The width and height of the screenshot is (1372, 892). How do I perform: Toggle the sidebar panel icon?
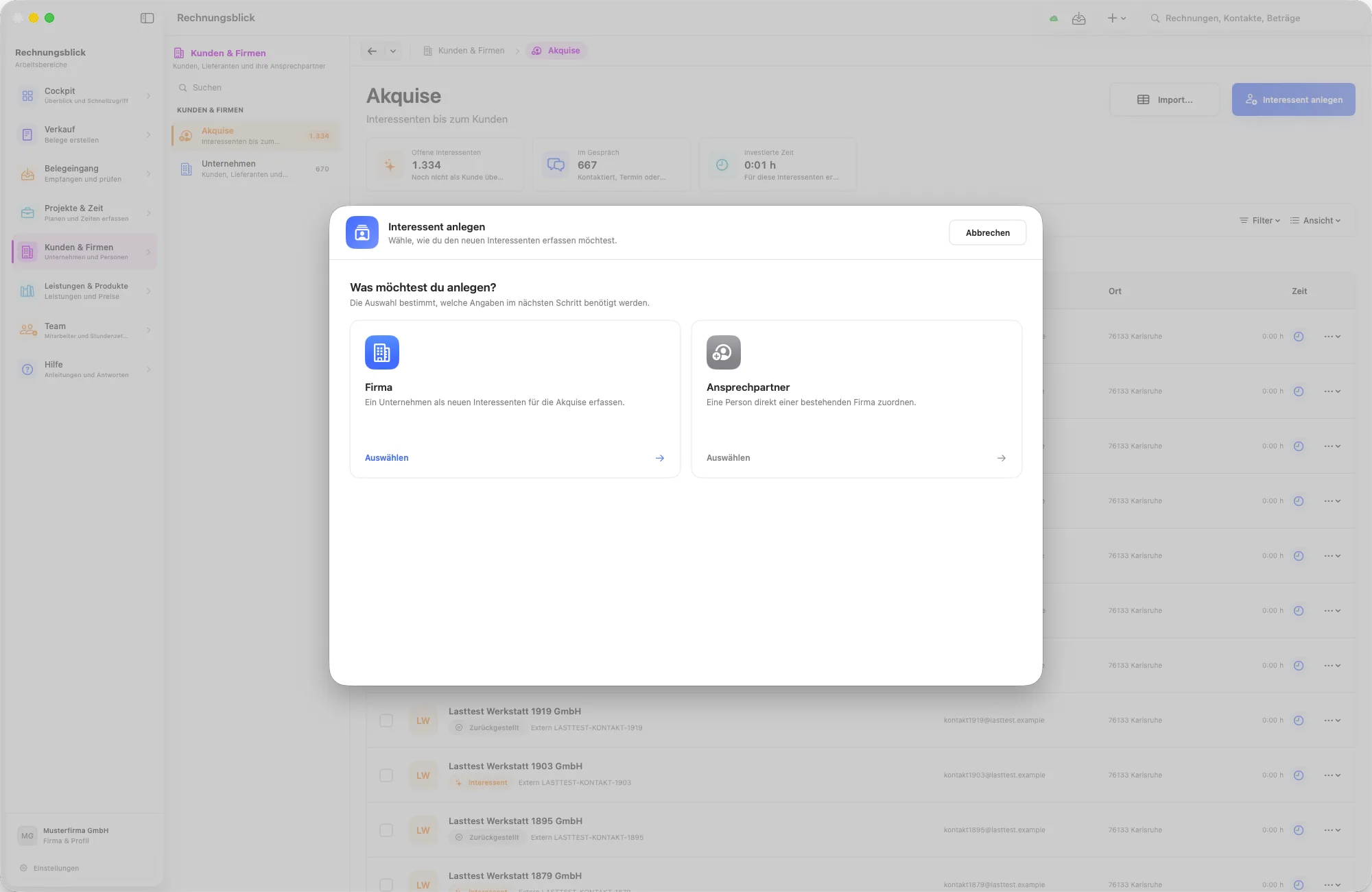pos(147,18)
